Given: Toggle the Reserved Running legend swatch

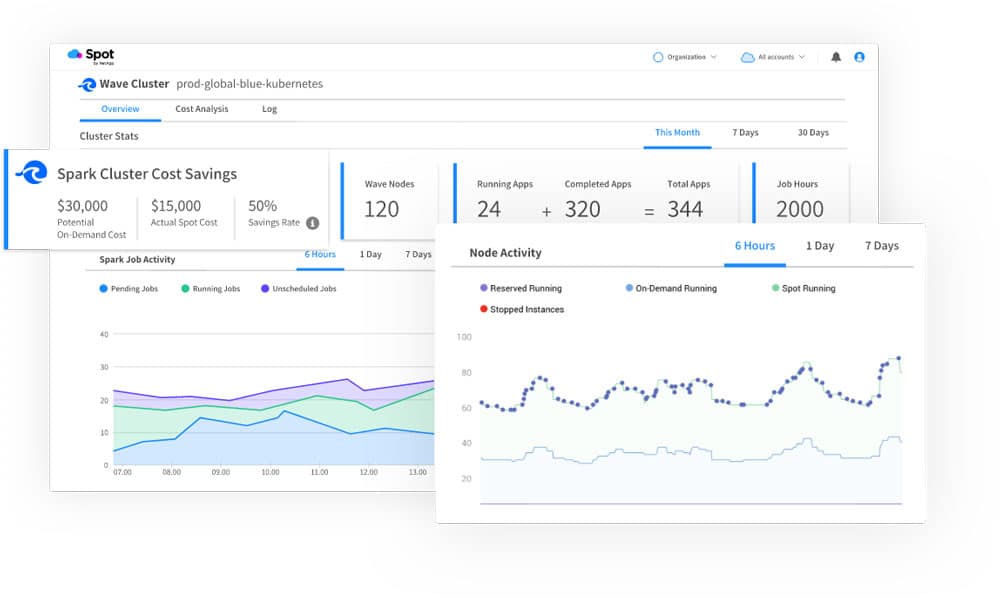Looking at the screenshot, I should pos(483,288).
